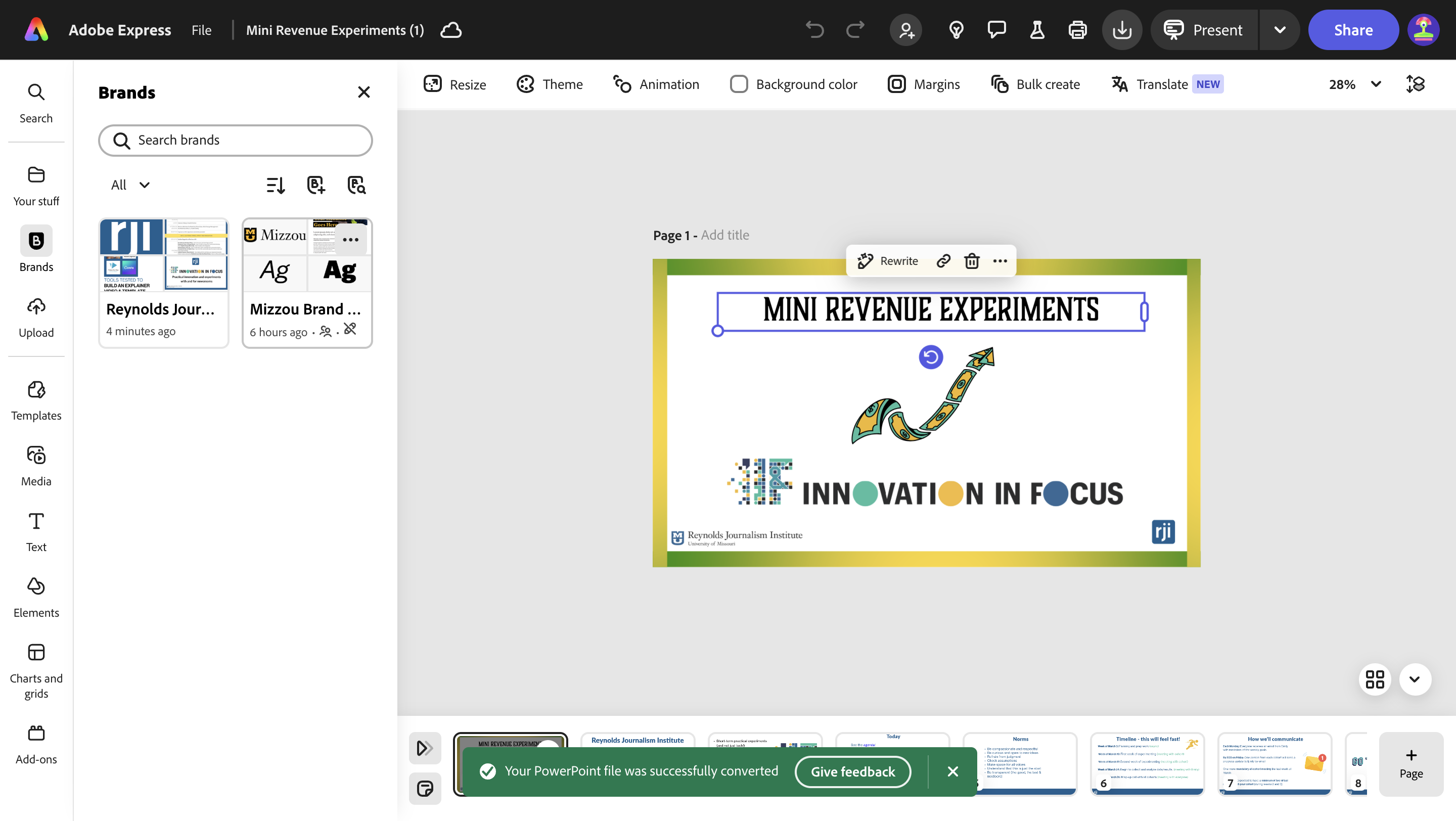1456x821 pixels.
Task: Open the File menu
Action: point(201,30)
